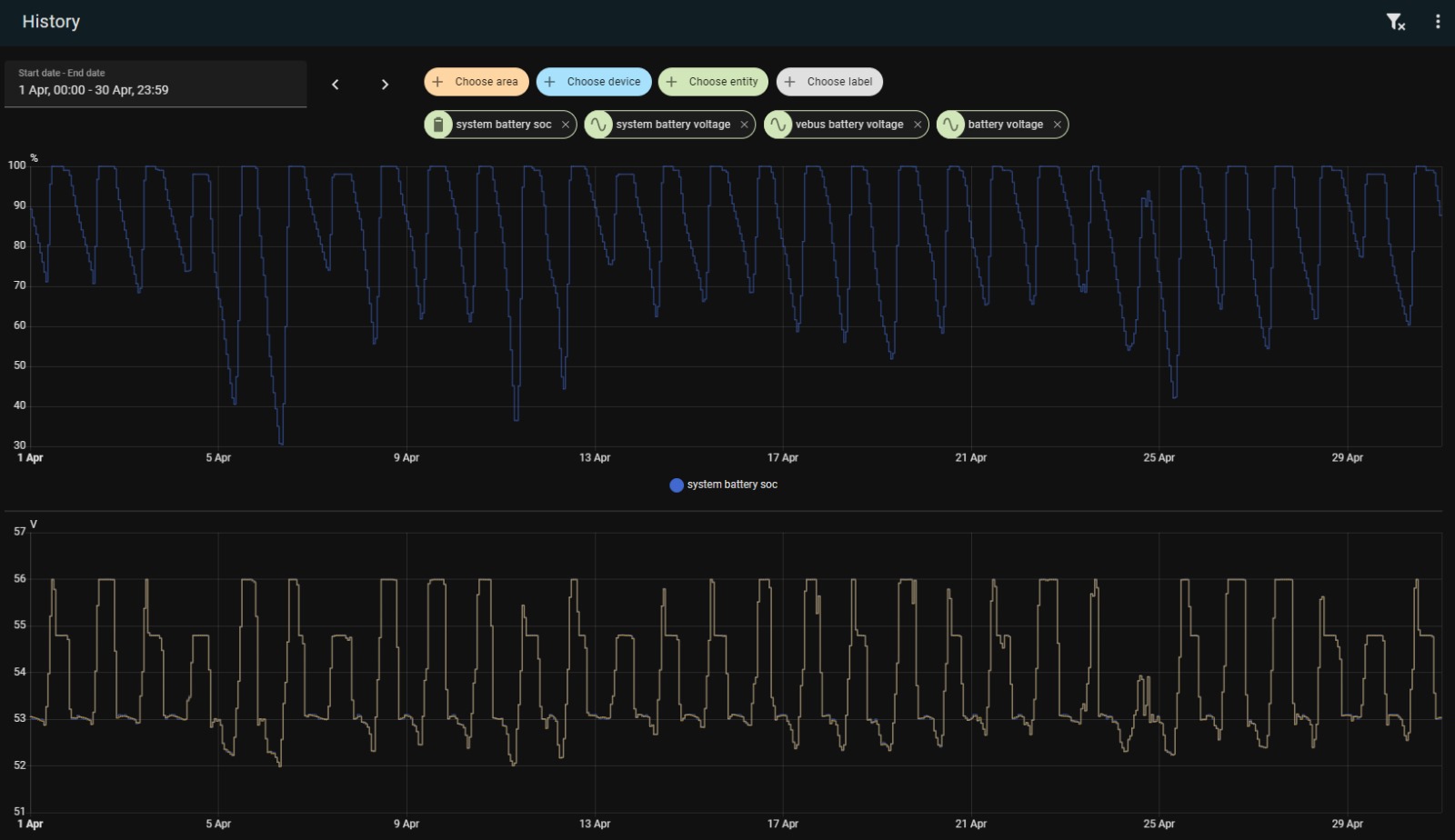The height and width of the screenshot is (840, 1455).
Task: Go to the previous date range
Action: coord(336,85)
